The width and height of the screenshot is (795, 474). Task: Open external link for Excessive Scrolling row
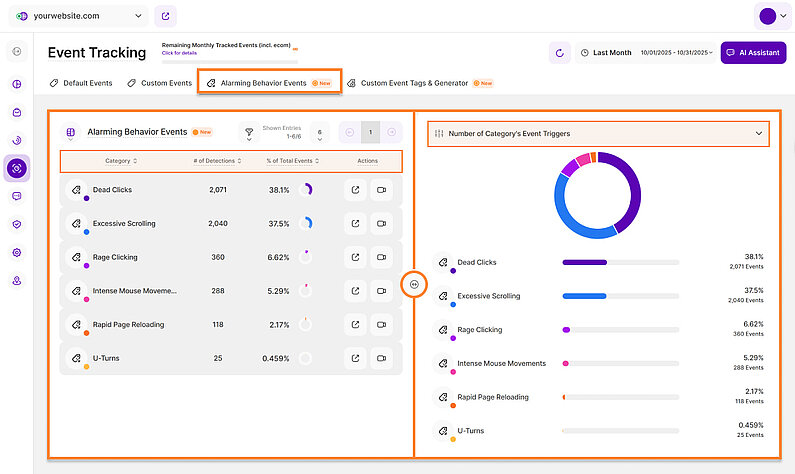point(357,224)
